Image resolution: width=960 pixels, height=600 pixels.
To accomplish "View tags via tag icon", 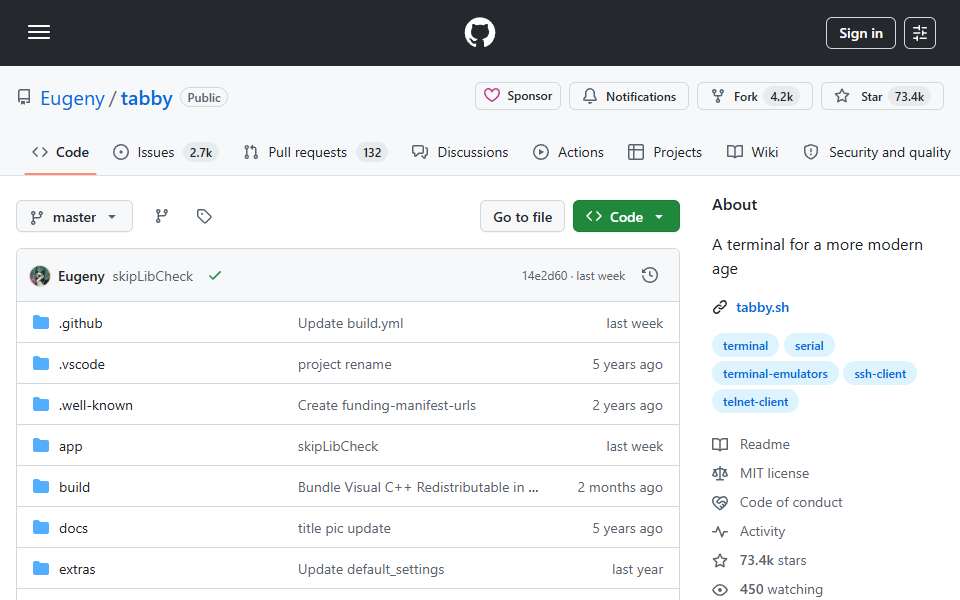I will (x=204, y=216).
